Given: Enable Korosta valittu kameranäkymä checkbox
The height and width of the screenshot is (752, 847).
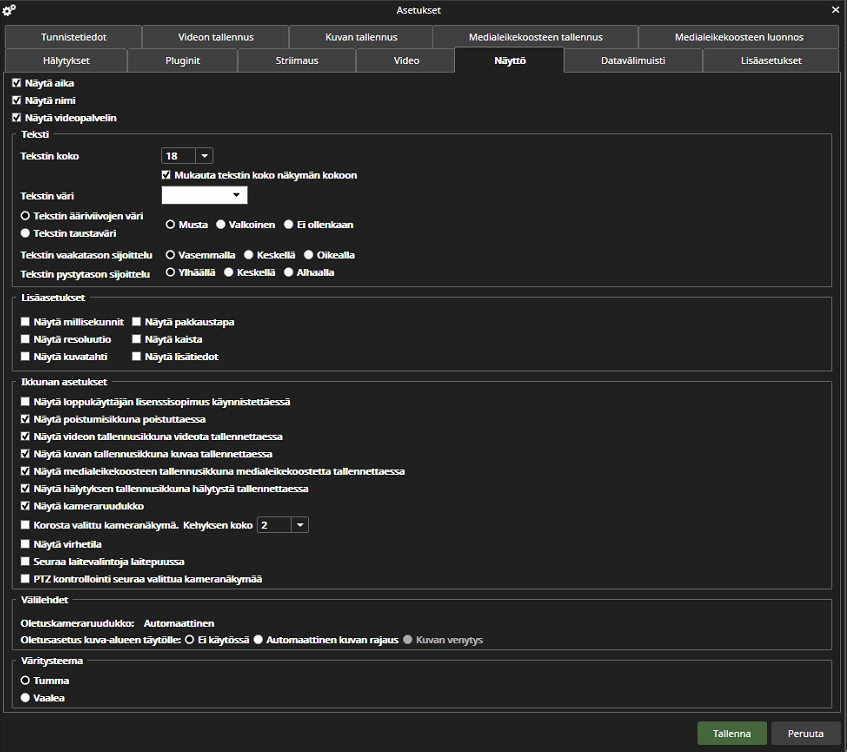Looking at the screenshot, I should pyautogui.click(x=25, y=525).
